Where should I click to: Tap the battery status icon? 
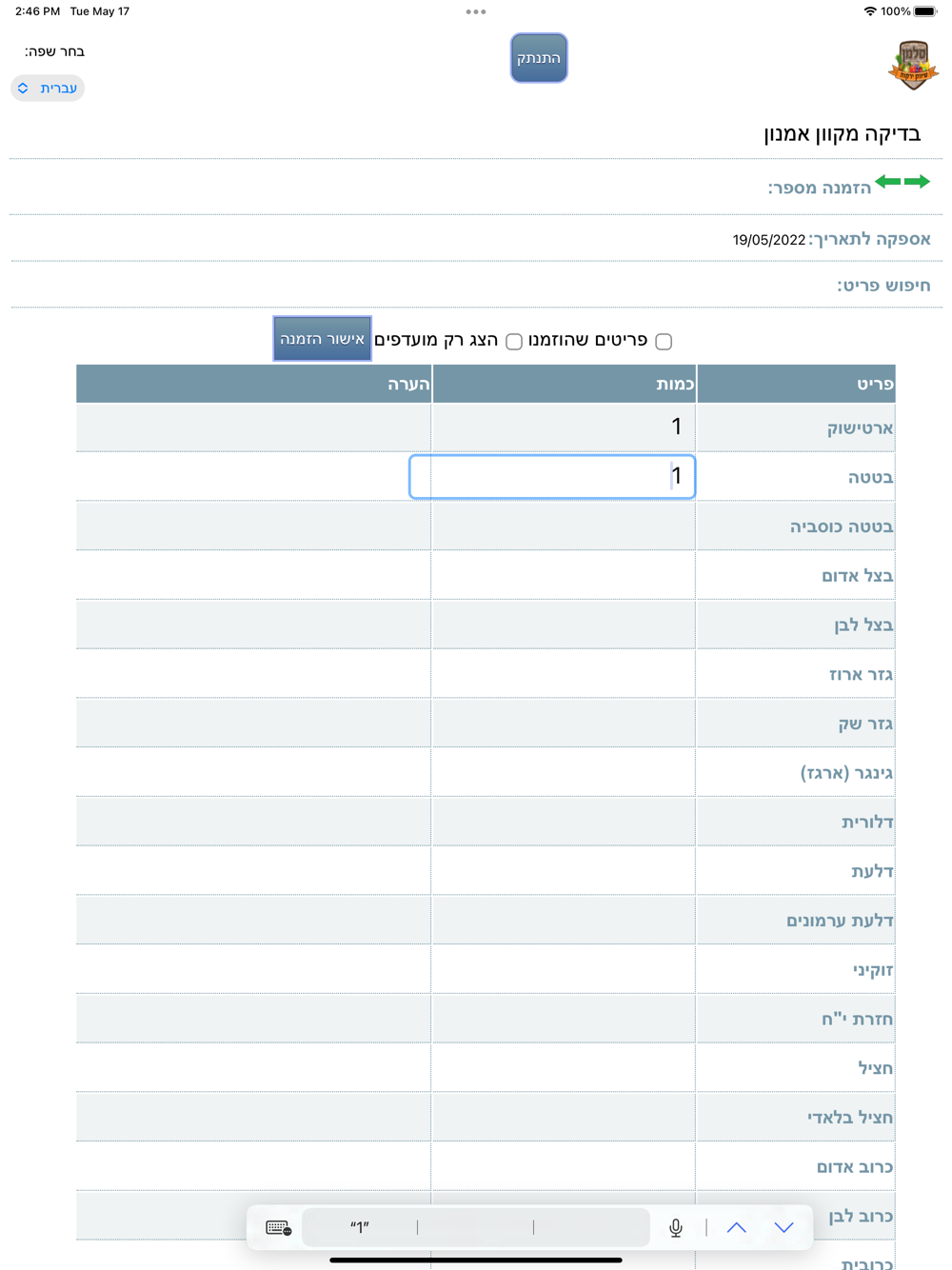(925, 11)
